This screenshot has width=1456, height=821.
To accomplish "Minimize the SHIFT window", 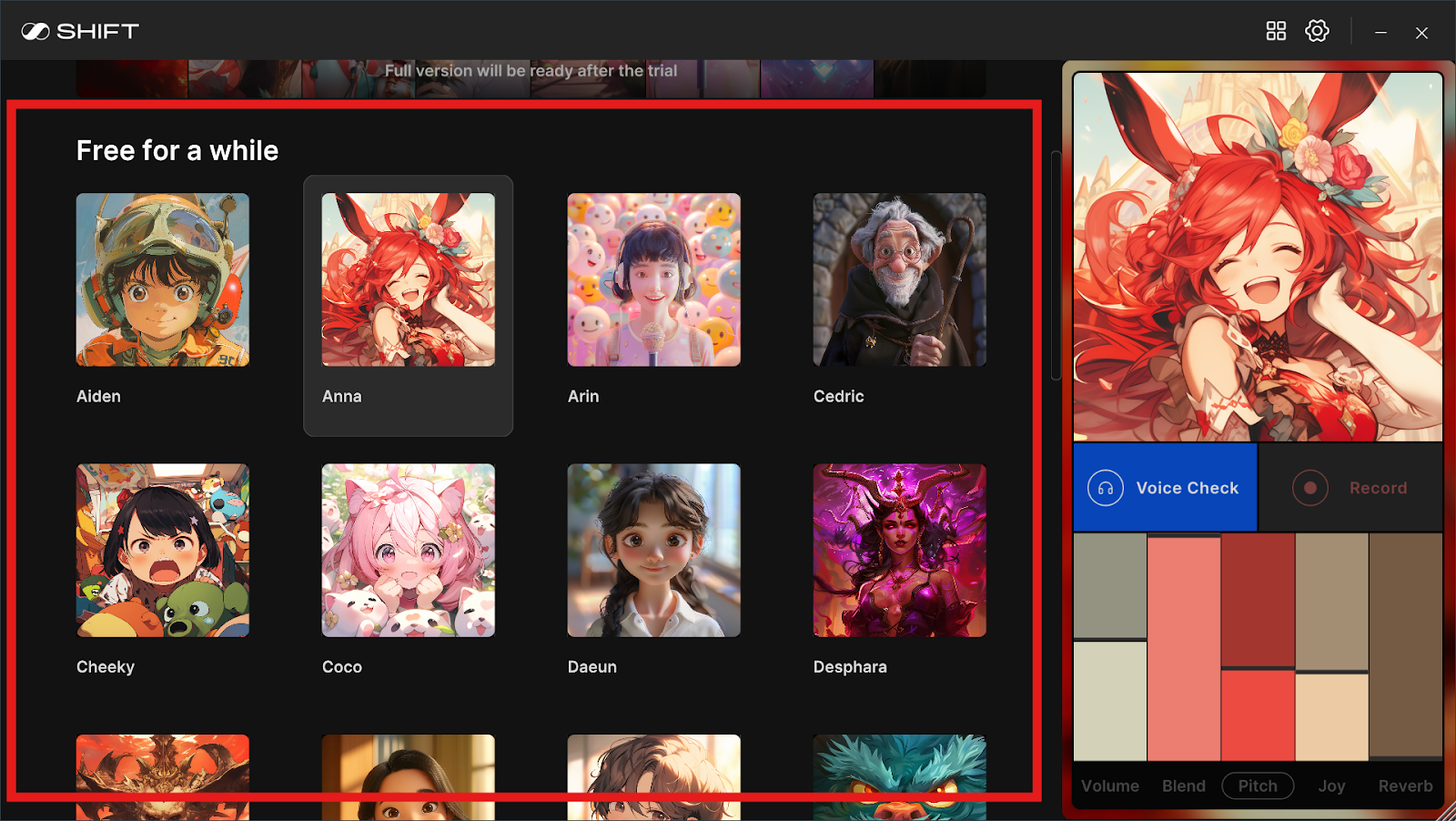I will pyautogui.click(x=1380, y=32).
